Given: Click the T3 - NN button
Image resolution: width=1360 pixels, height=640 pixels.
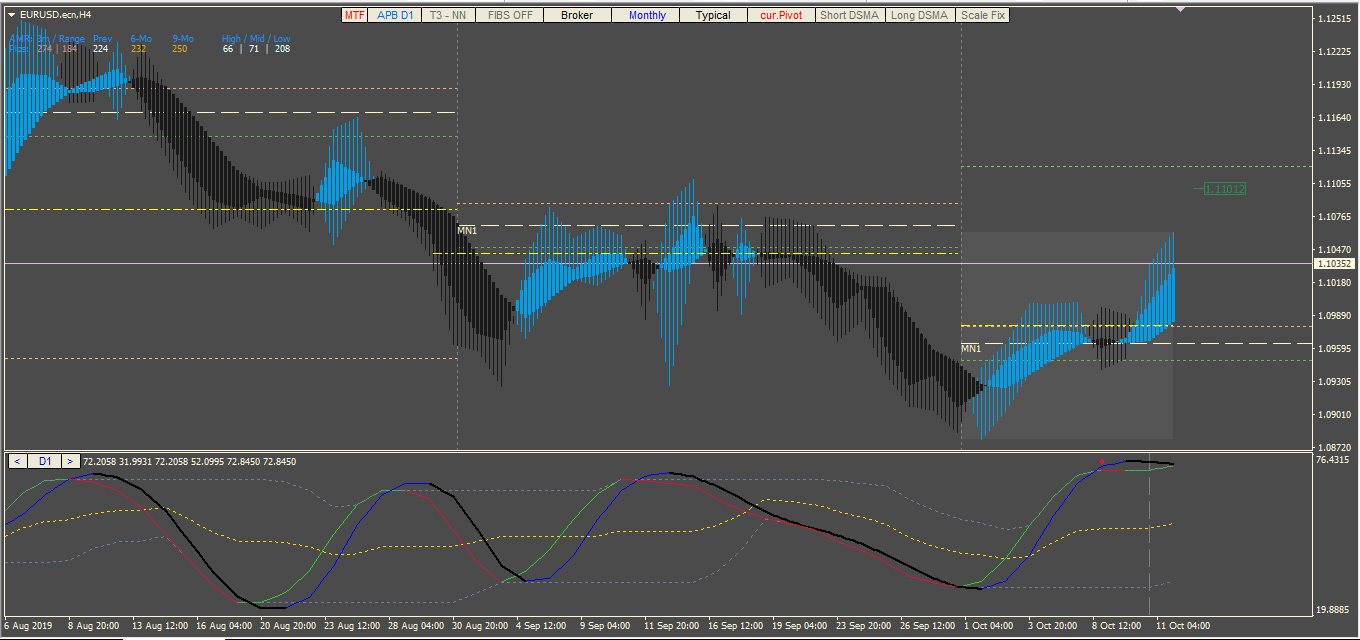Looking at the screenshot, I should click(448, 15).
